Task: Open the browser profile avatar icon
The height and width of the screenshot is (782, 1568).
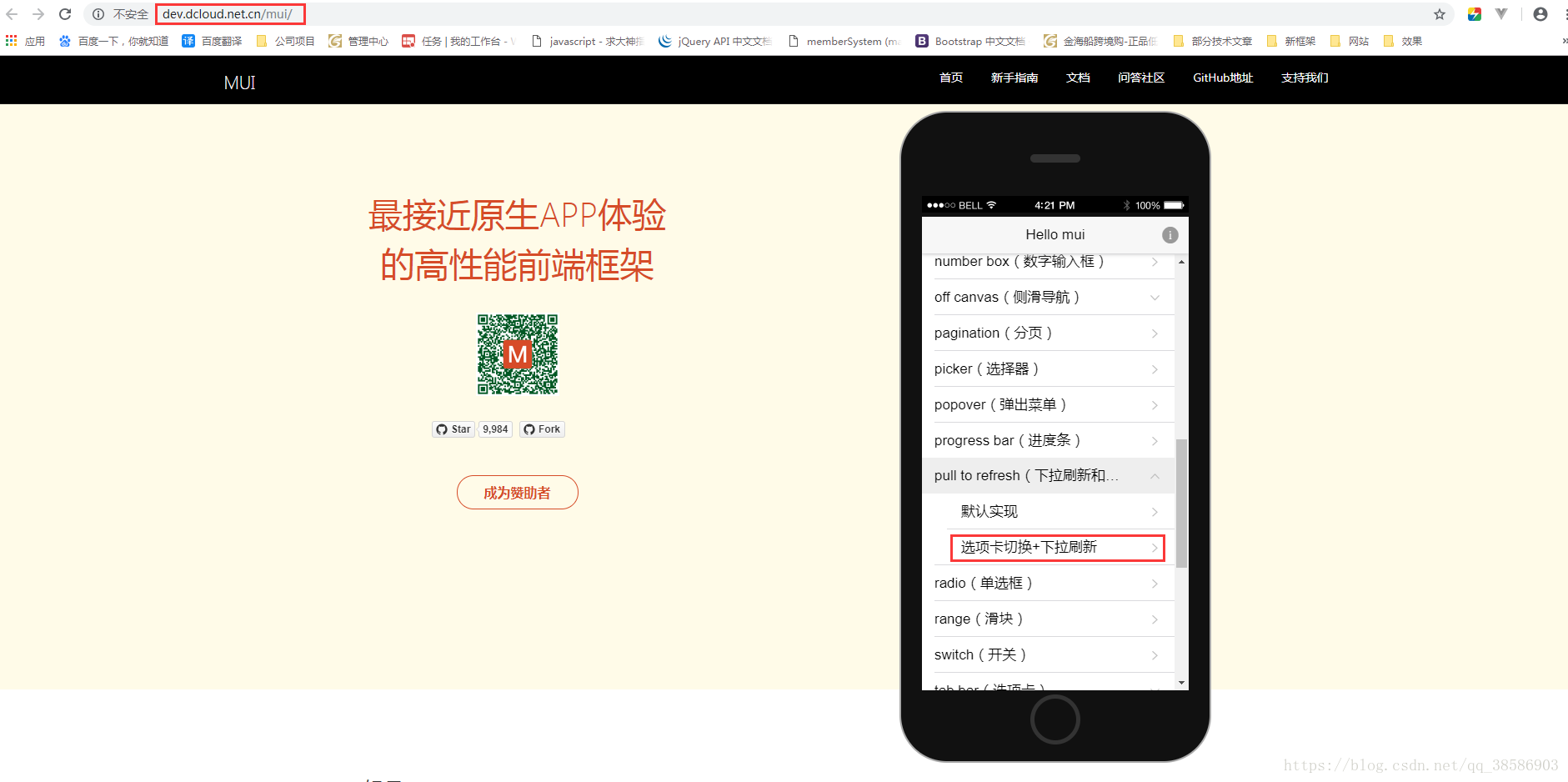Action: click(x=1540, y=14)
